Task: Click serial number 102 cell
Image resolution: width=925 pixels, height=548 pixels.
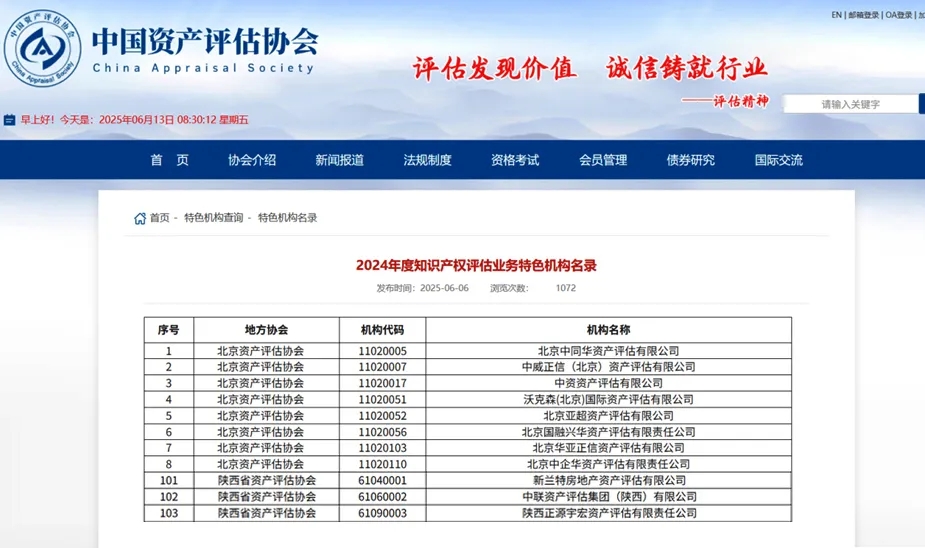Action: click(x=169, y=497)
